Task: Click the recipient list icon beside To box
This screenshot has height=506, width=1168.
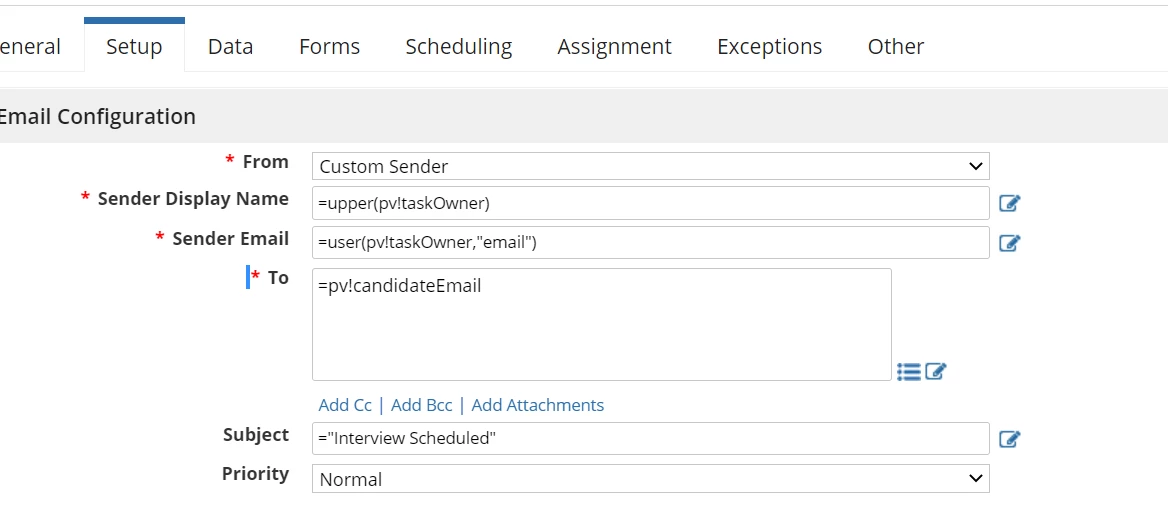Action: 909,371
